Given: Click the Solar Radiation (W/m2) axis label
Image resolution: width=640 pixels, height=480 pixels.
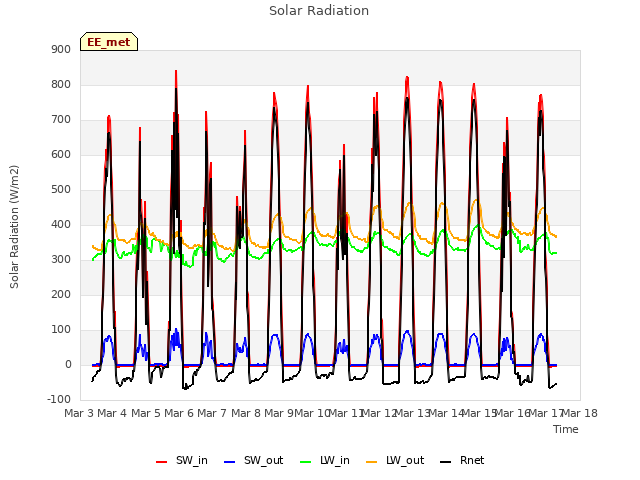Looking at the screenshot, I should (14, 227).
